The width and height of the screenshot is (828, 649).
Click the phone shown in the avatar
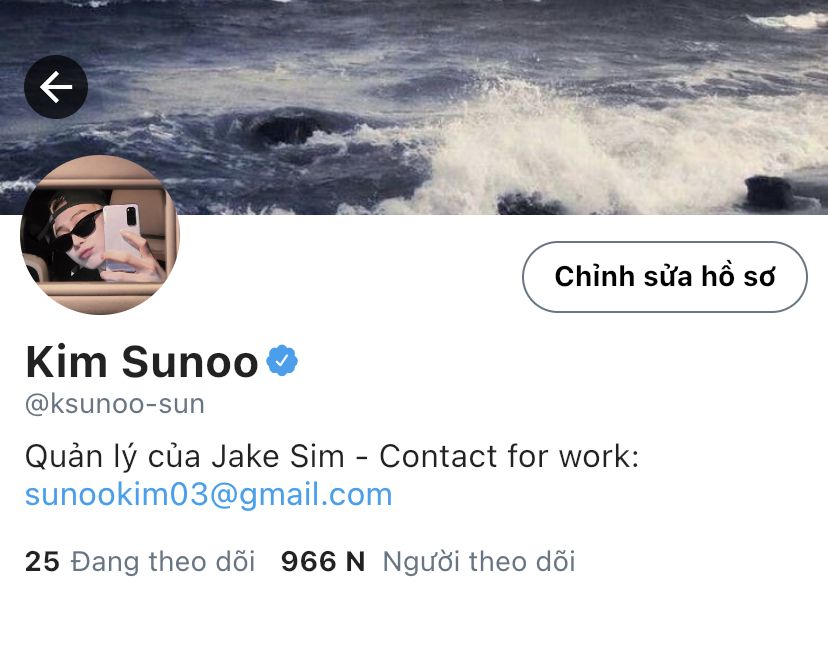122,238
